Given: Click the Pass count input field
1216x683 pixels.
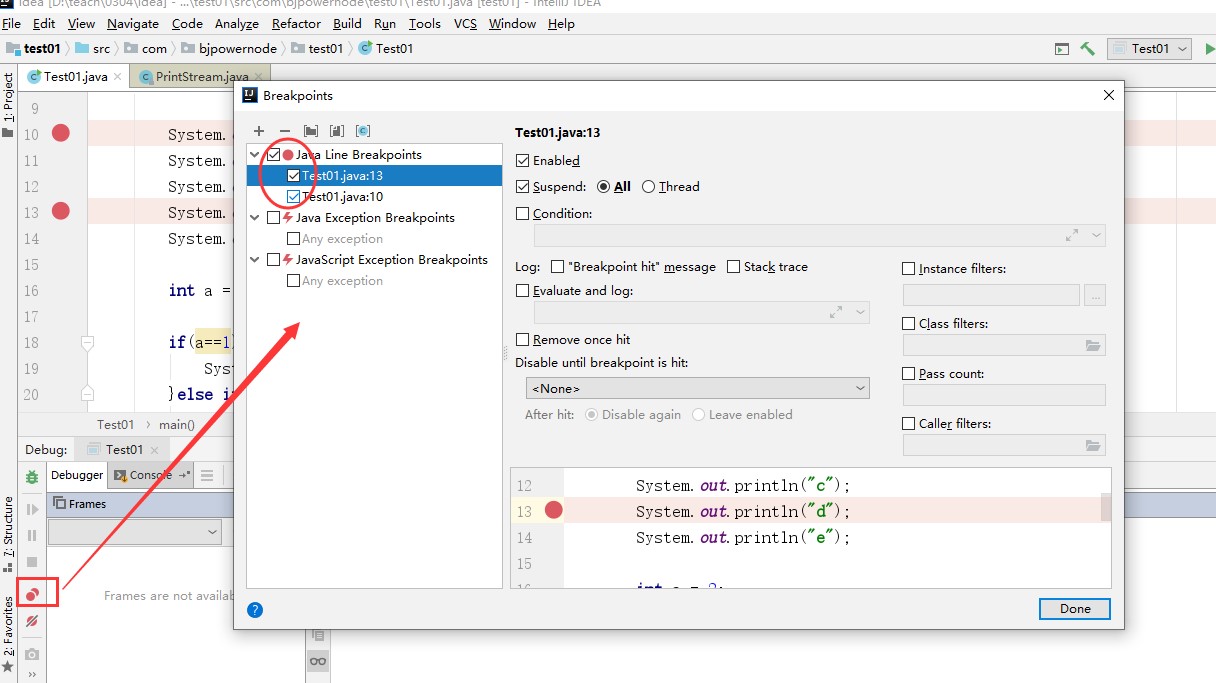Looking at the screenshot, I should [1004, 395].
